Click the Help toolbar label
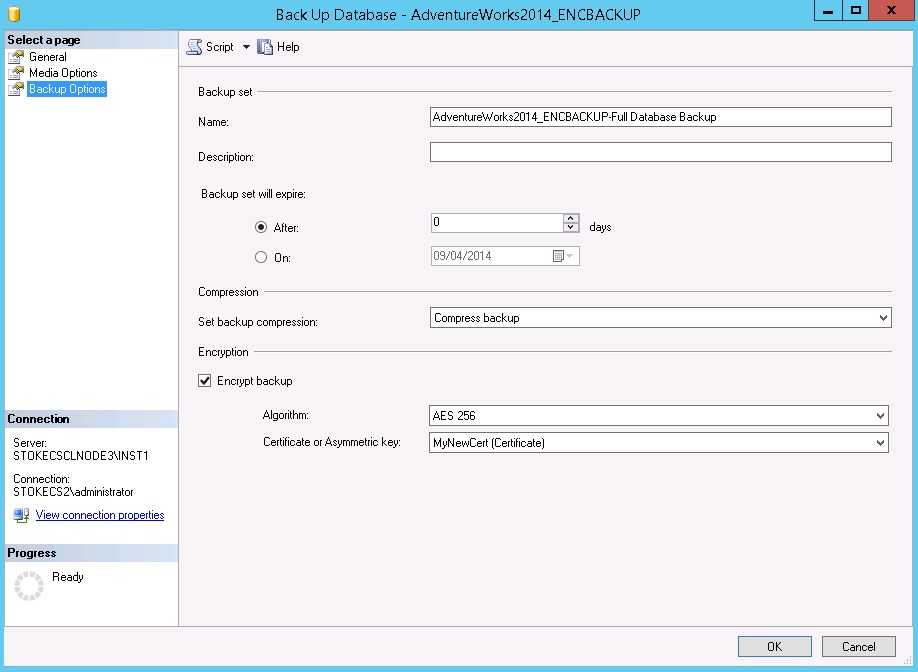This screenshot has height=672, width=918. [288, 47]
